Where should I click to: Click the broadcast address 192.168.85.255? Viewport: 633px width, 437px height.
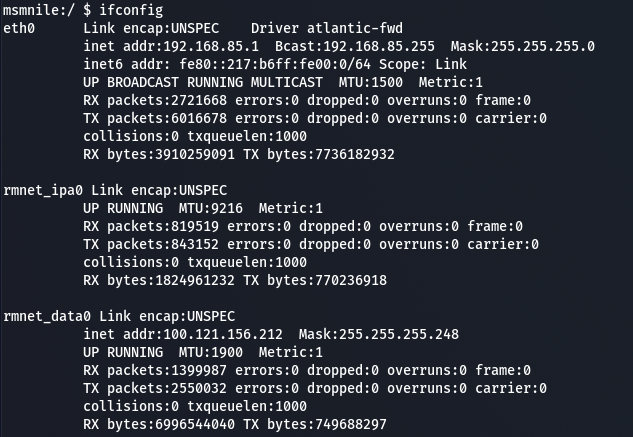(x=379, y=46)
